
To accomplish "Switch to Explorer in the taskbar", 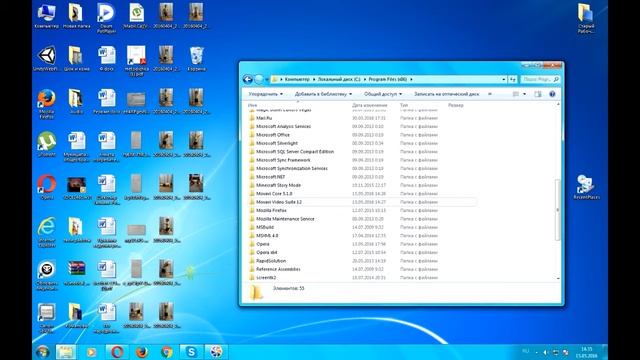I will click(x=66, y=351).
